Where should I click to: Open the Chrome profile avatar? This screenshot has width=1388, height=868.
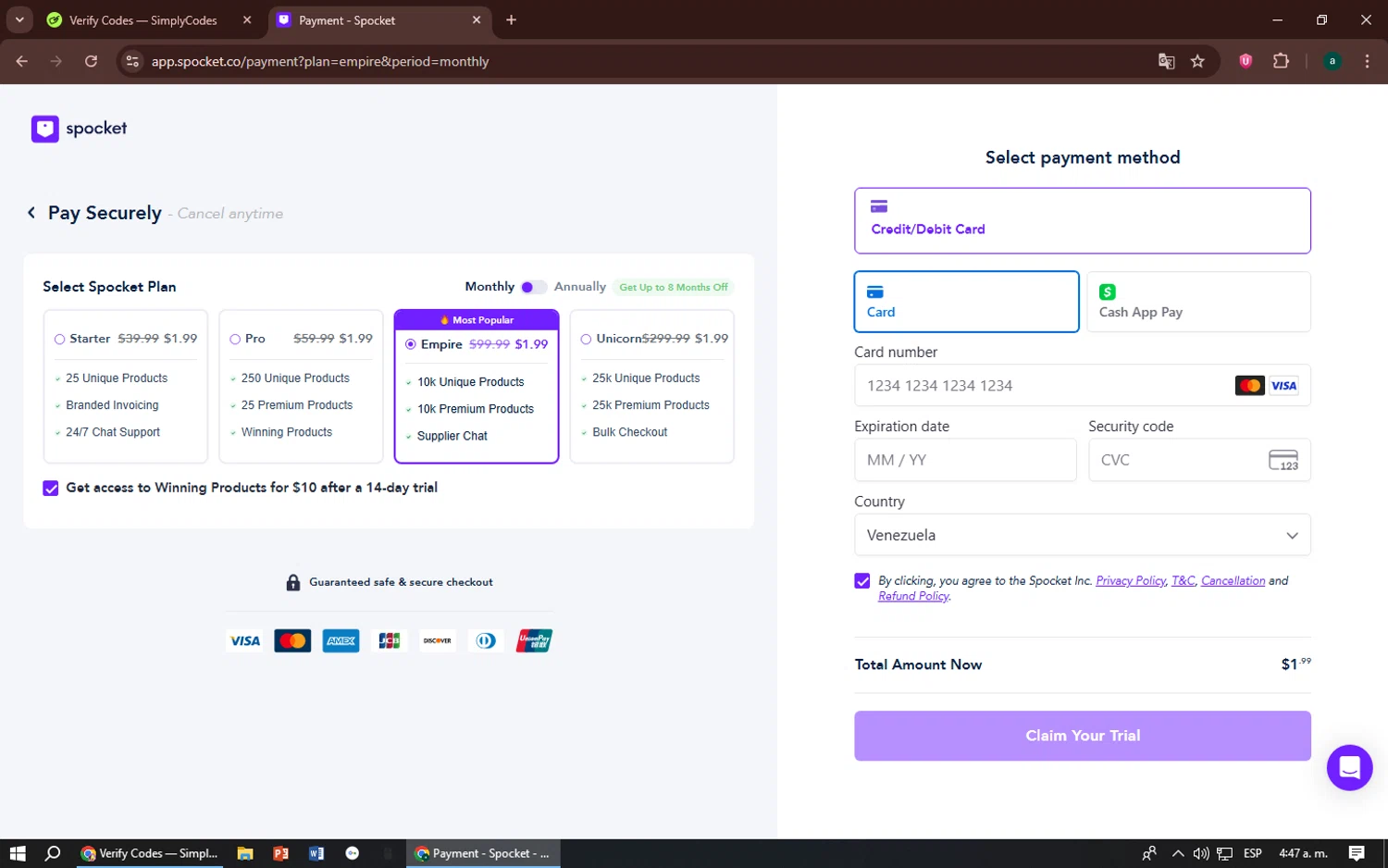pyautogui.click(x=1332, y=61)
